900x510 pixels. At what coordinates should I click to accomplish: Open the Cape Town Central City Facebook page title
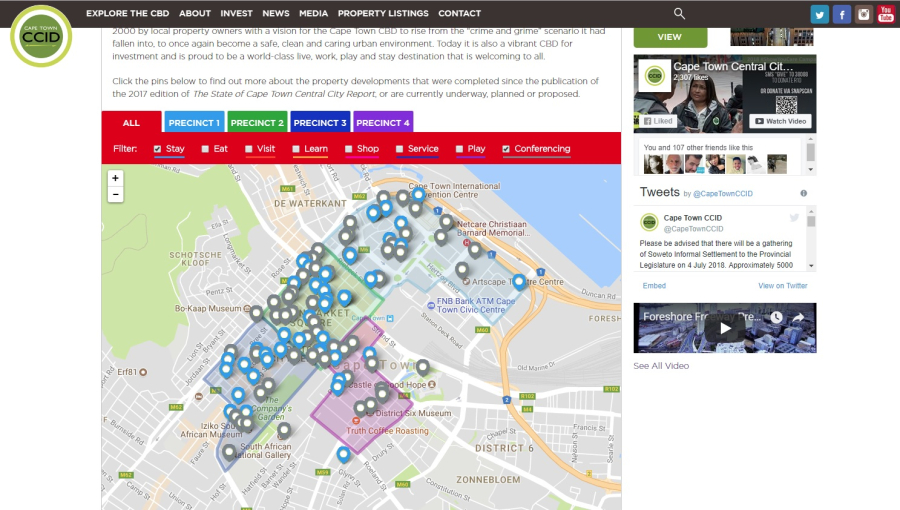[x=733, y=67]
